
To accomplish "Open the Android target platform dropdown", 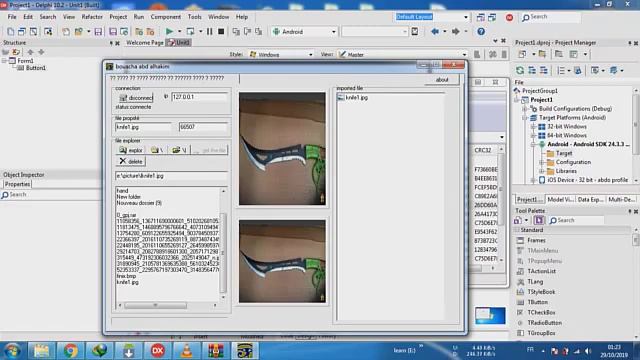I will pos(333,32).
